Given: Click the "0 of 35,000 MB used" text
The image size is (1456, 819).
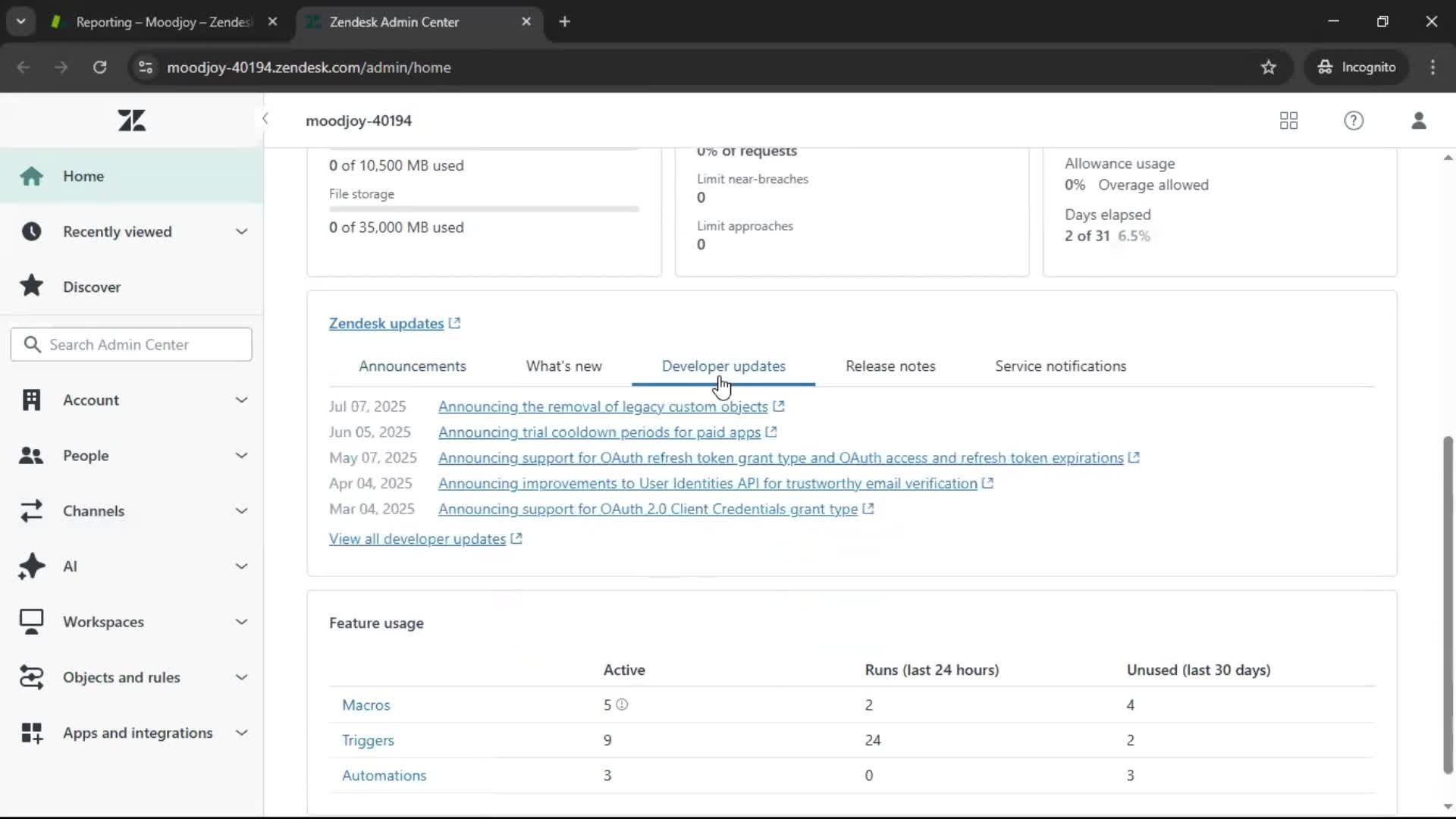Looking at the screenshot, I should [396, 227].
